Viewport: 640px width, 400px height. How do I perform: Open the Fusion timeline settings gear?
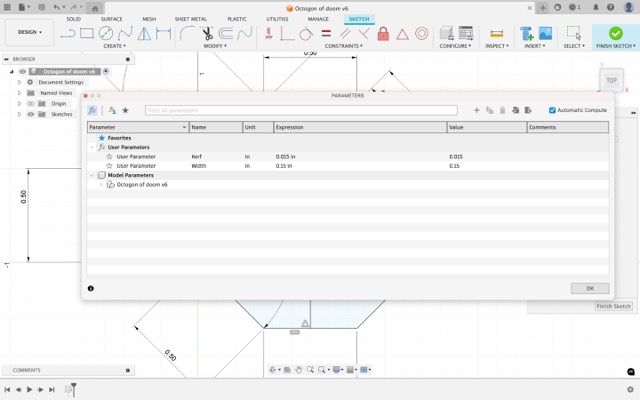click(x=630, y=389)
